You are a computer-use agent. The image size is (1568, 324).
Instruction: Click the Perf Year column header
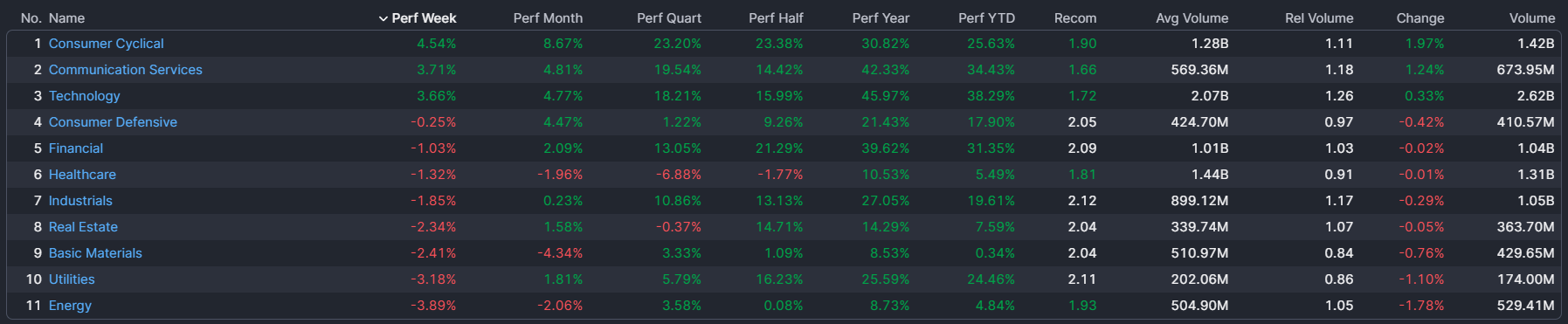pyautogui.click(x=881, y=18)
